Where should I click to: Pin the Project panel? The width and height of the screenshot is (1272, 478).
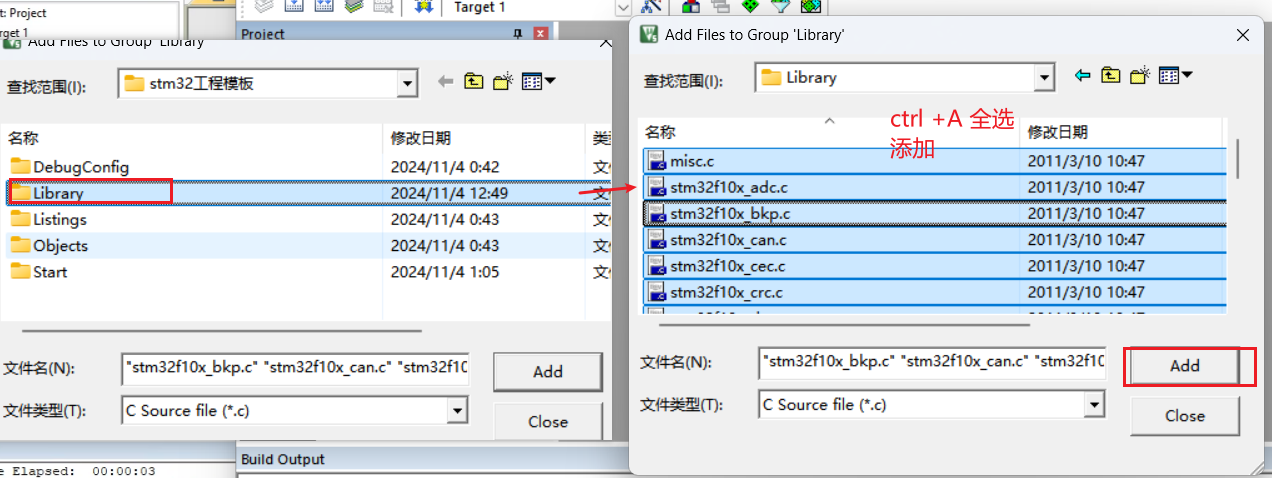518,34
